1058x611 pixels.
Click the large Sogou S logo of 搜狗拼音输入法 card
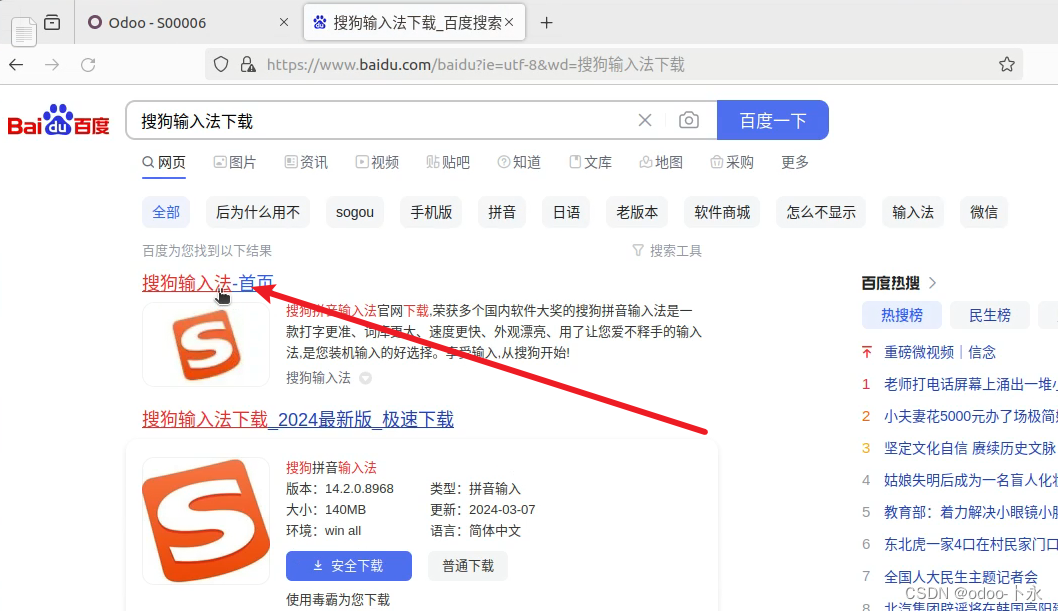(206, 521)
